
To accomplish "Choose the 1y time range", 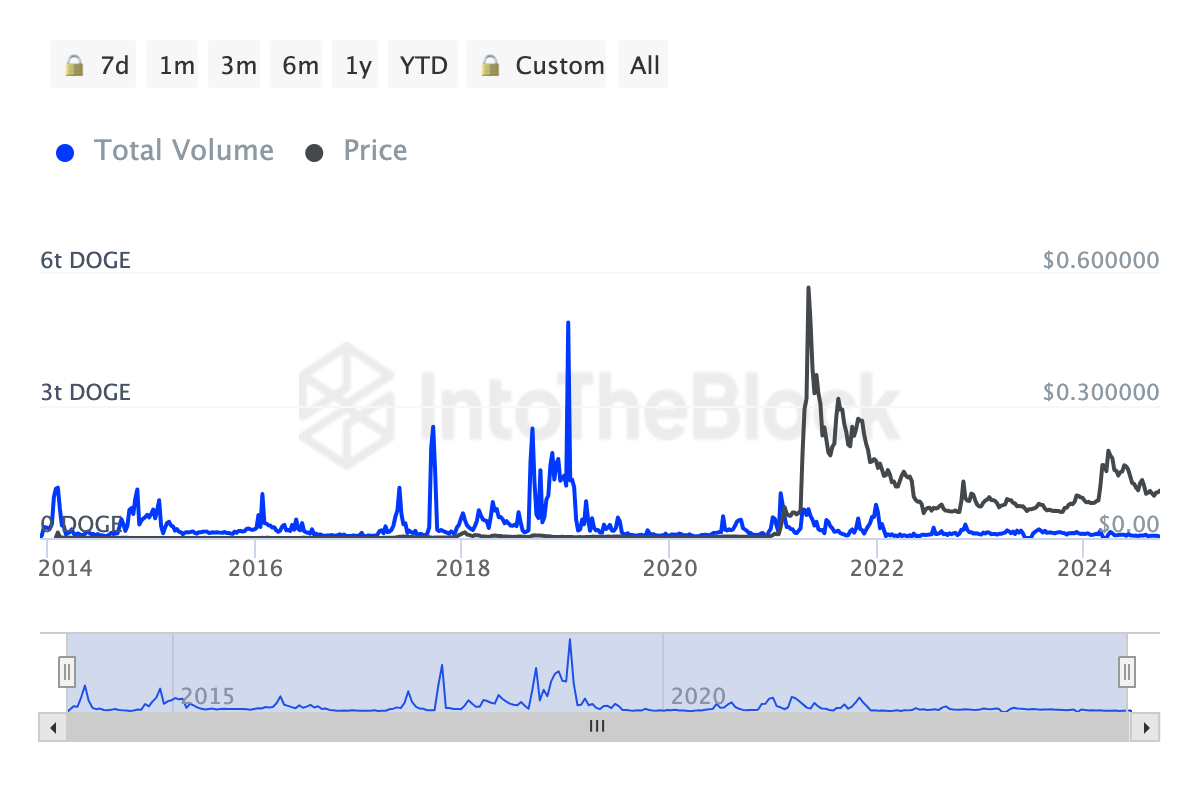I will click(x=358, y=66).
